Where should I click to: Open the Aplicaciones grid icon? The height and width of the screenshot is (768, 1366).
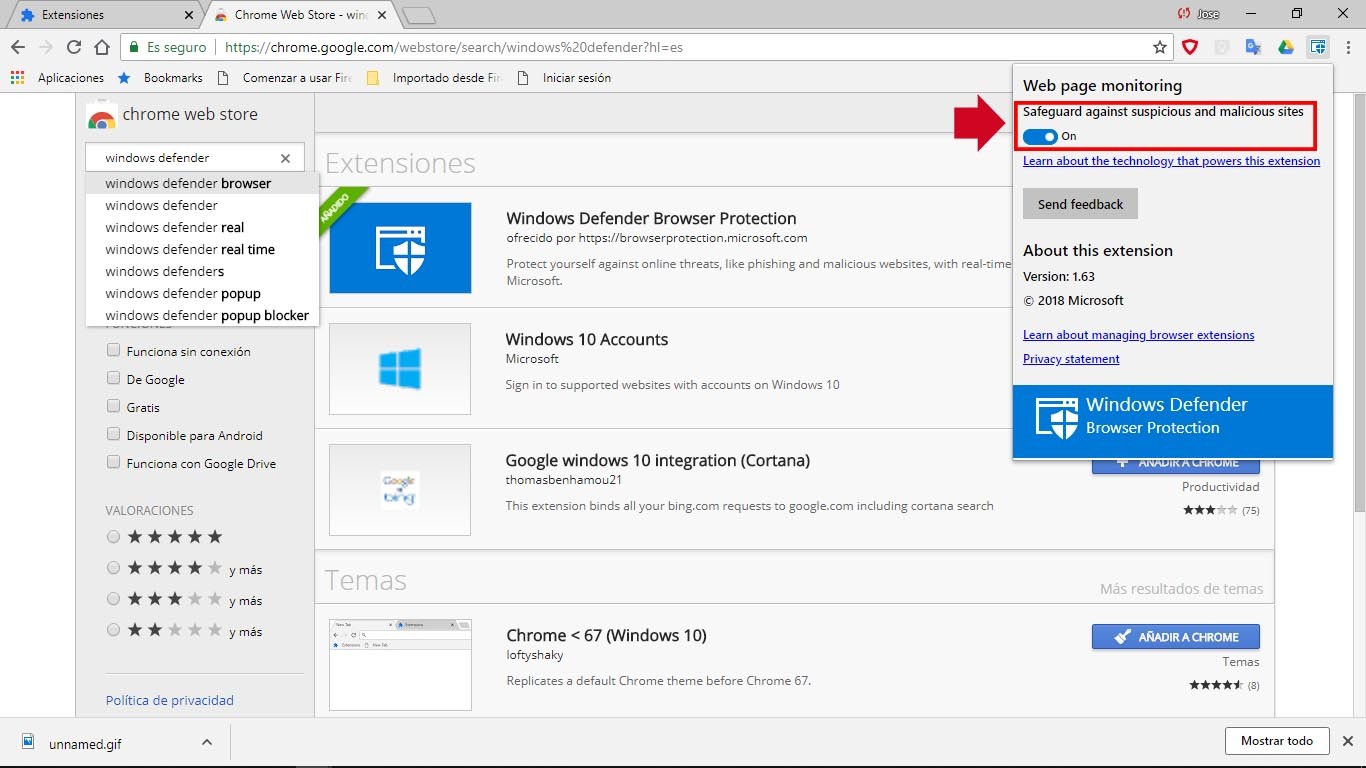pos(17,77)
